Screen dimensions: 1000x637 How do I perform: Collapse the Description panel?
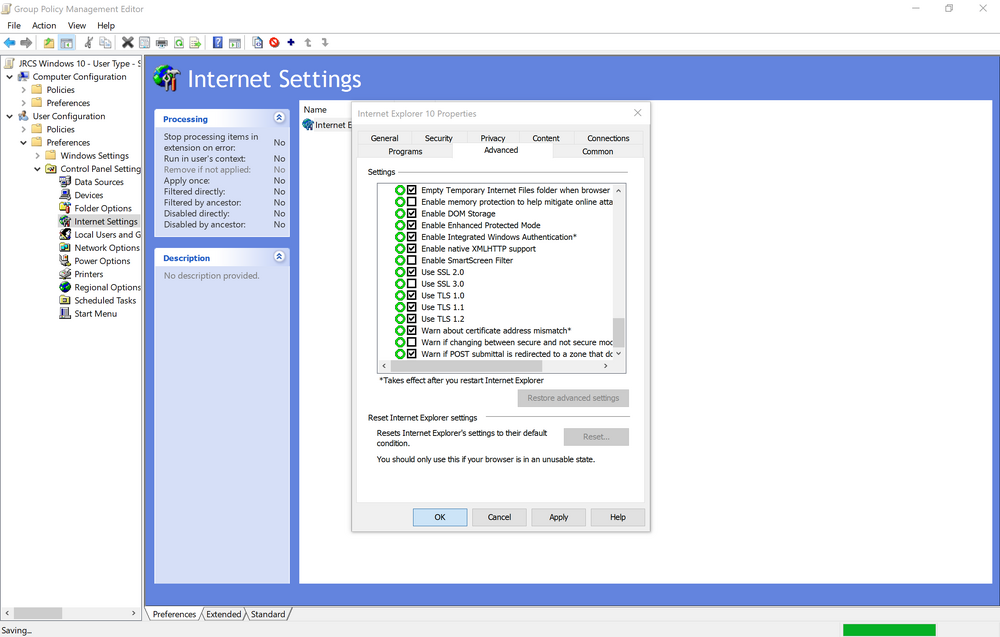[x=279, y=256]
